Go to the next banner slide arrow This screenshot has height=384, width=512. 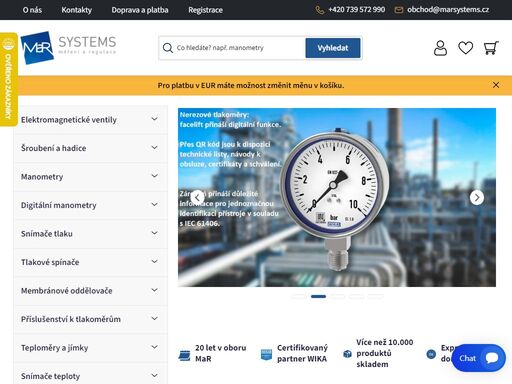(477, 198)
